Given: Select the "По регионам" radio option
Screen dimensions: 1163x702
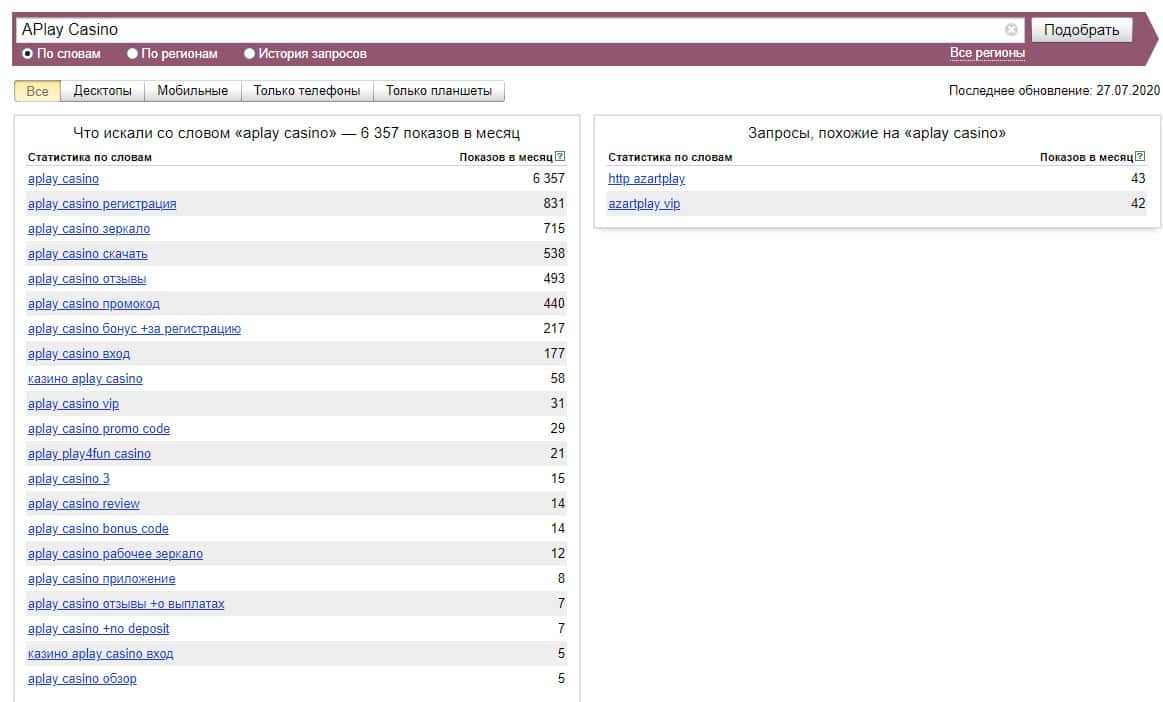Looking at the screenshot, I should click(133, 54).
